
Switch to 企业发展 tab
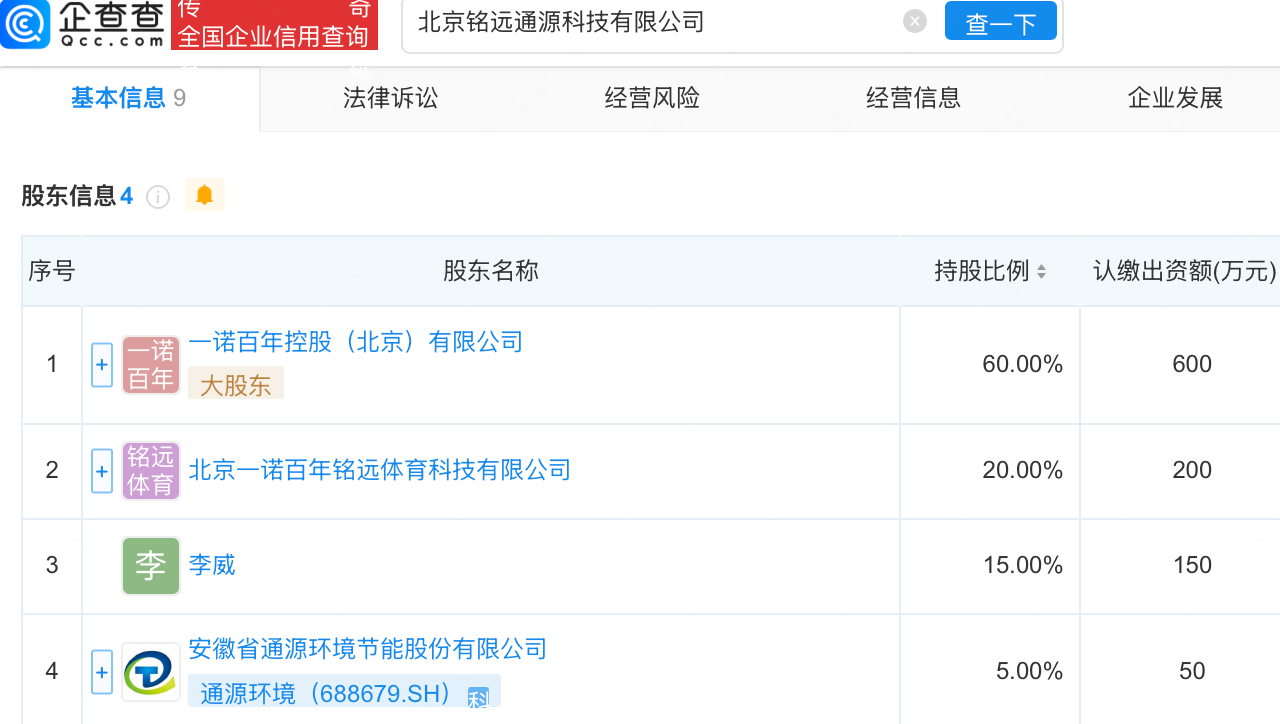[1176, 98]
